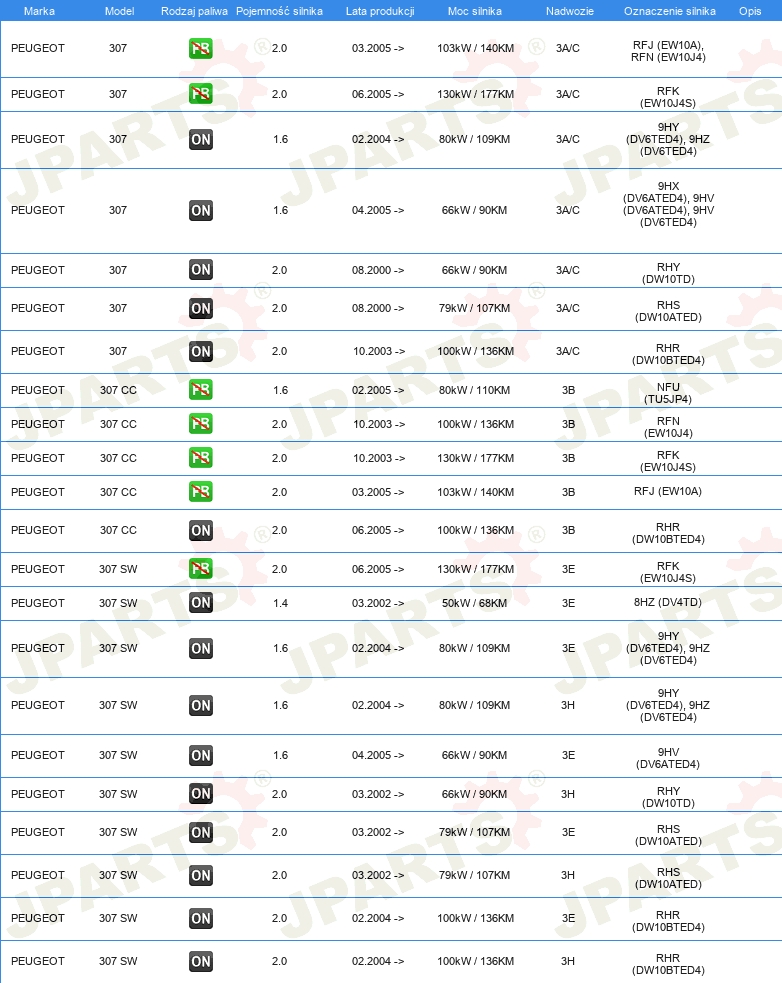The image size is (782, 983).
Task: Click the 9HV (DV6ATED4) cell in 307 SW row
Action: click(668, 758)
